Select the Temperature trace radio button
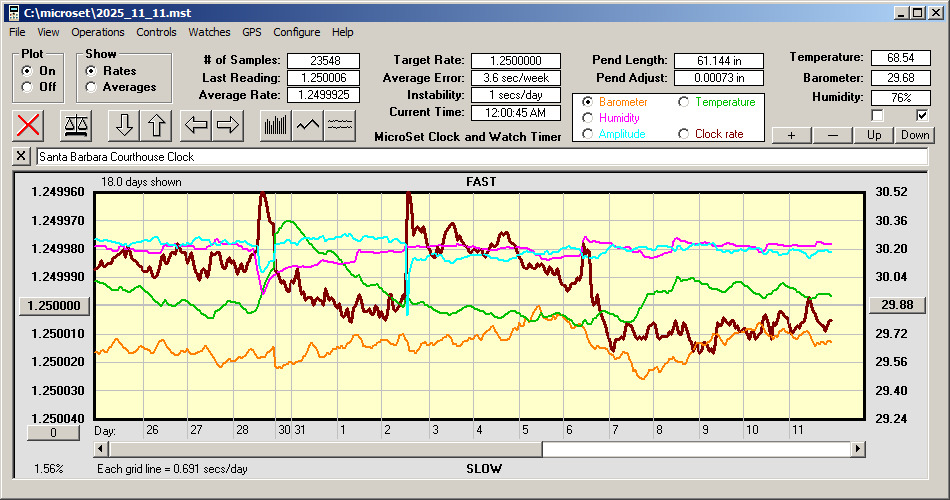Image resolution: width=950 pixels, height=500 pixels. click(x=685, y=102)
